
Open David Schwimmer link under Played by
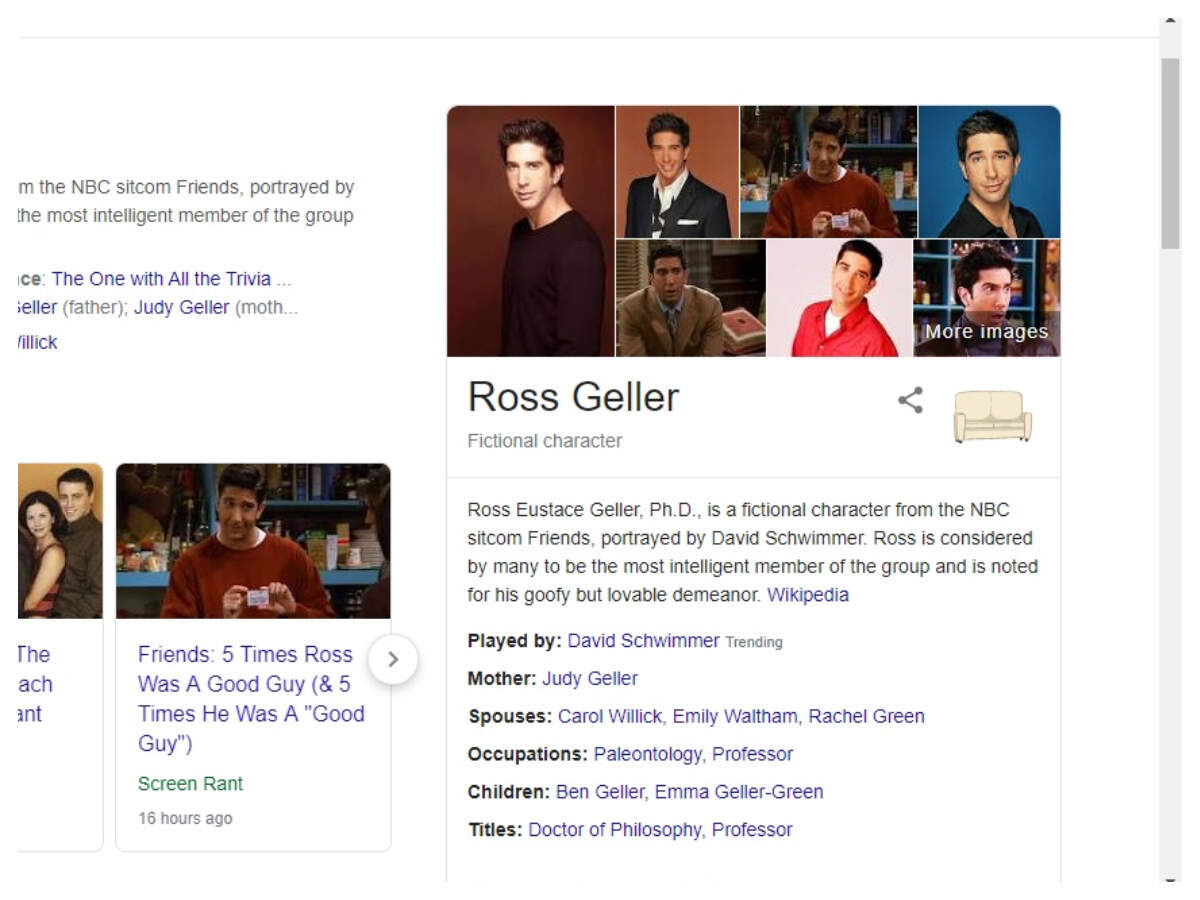(643, 641)
